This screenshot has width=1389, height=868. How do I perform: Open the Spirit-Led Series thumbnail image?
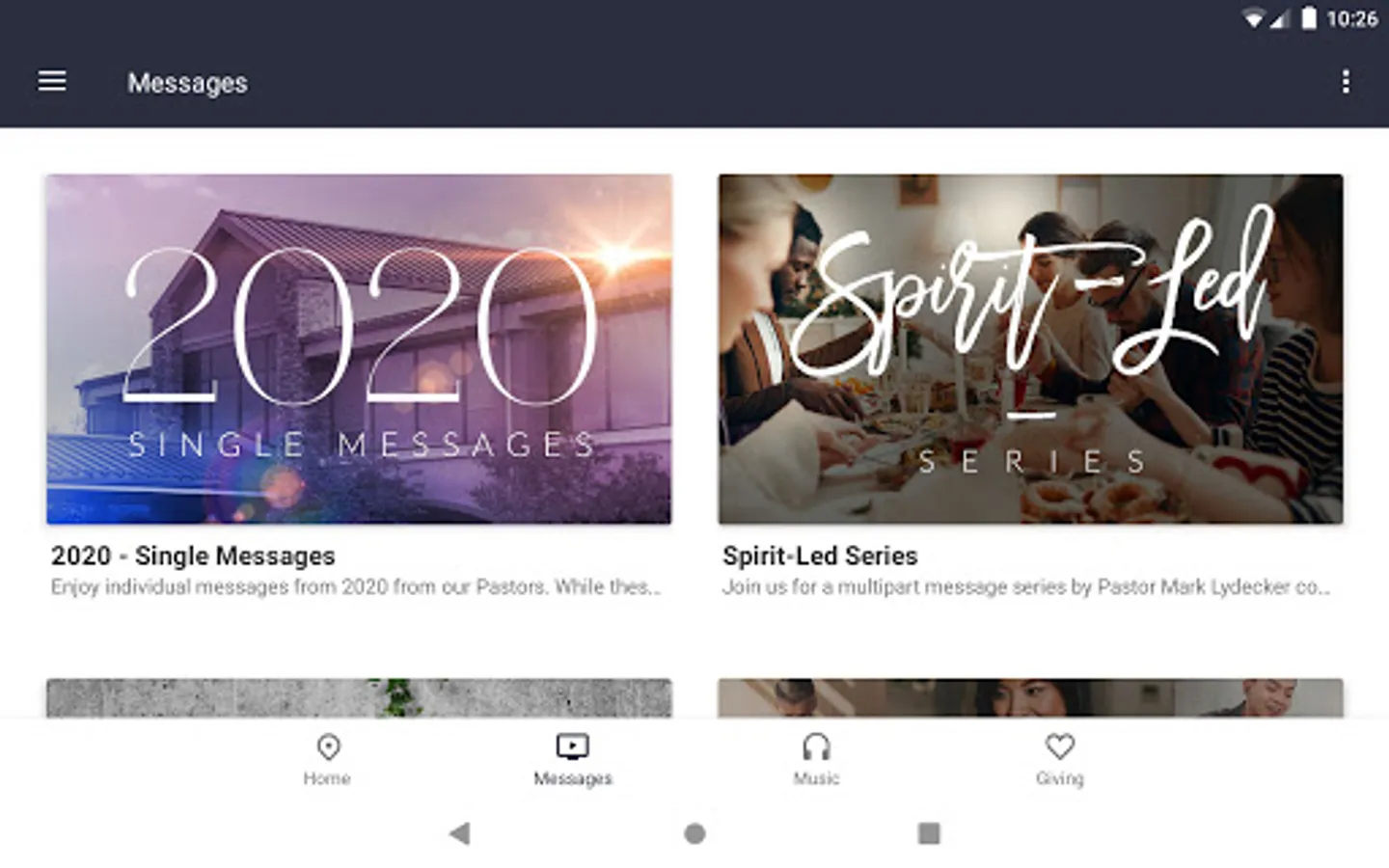click(1030, 349)
